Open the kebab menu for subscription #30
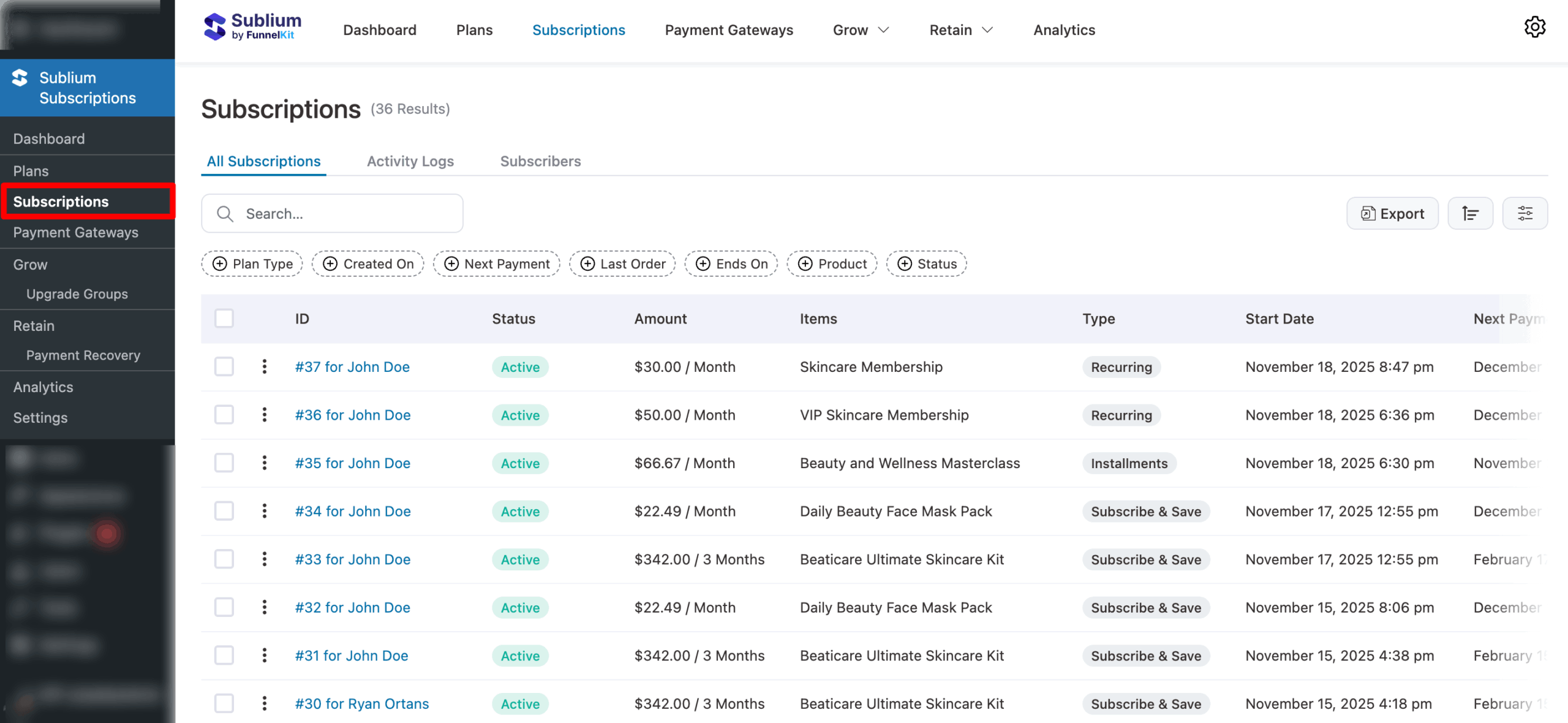 pos(265,703)
